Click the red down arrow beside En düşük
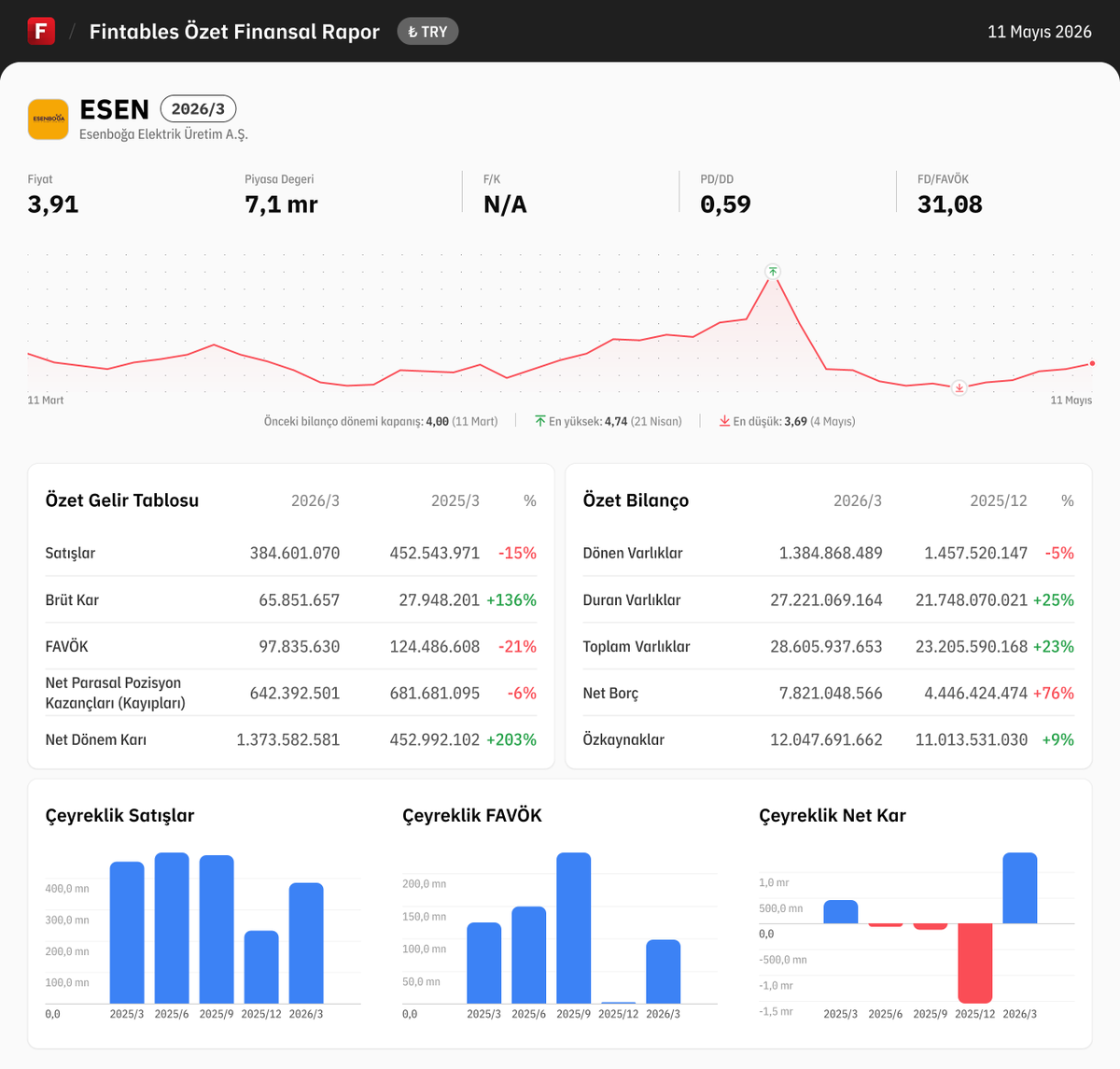1120x1069 pixels. click(724, 421)
